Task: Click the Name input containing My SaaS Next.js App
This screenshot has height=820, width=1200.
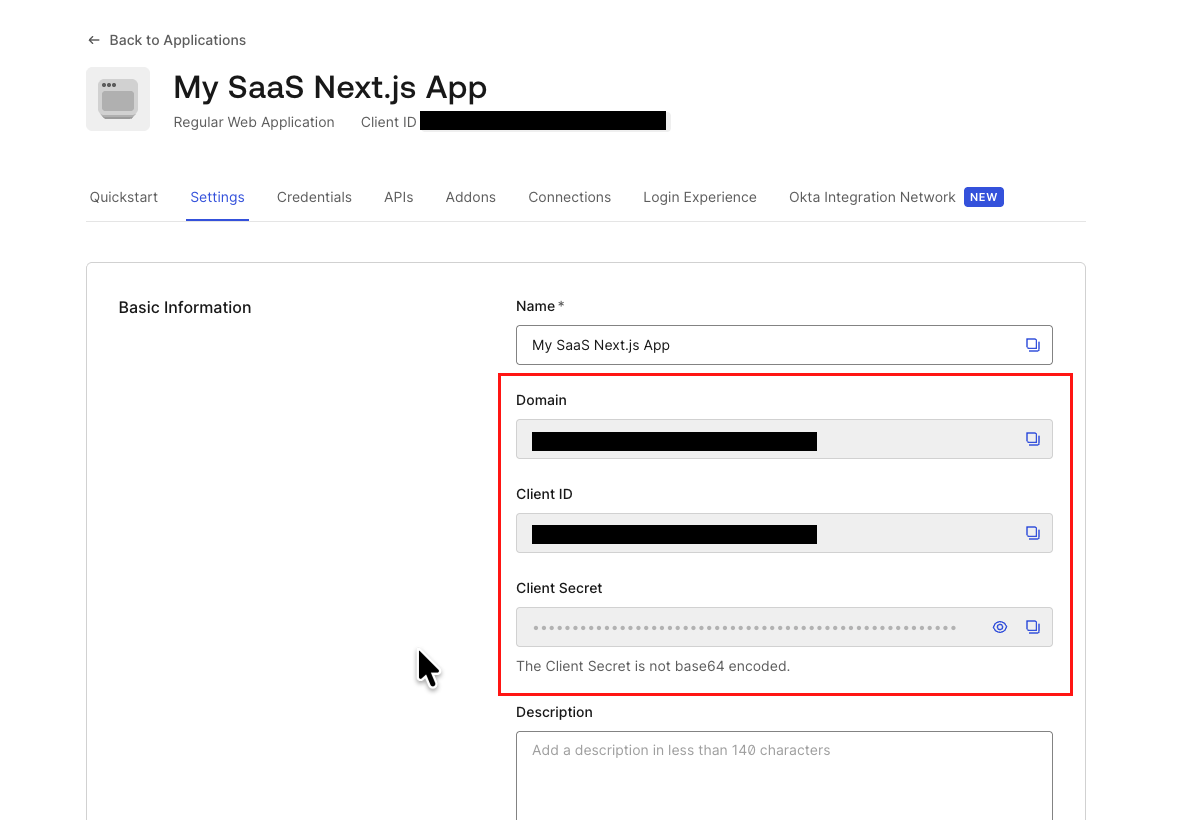Action: click(x=760, y=344)
